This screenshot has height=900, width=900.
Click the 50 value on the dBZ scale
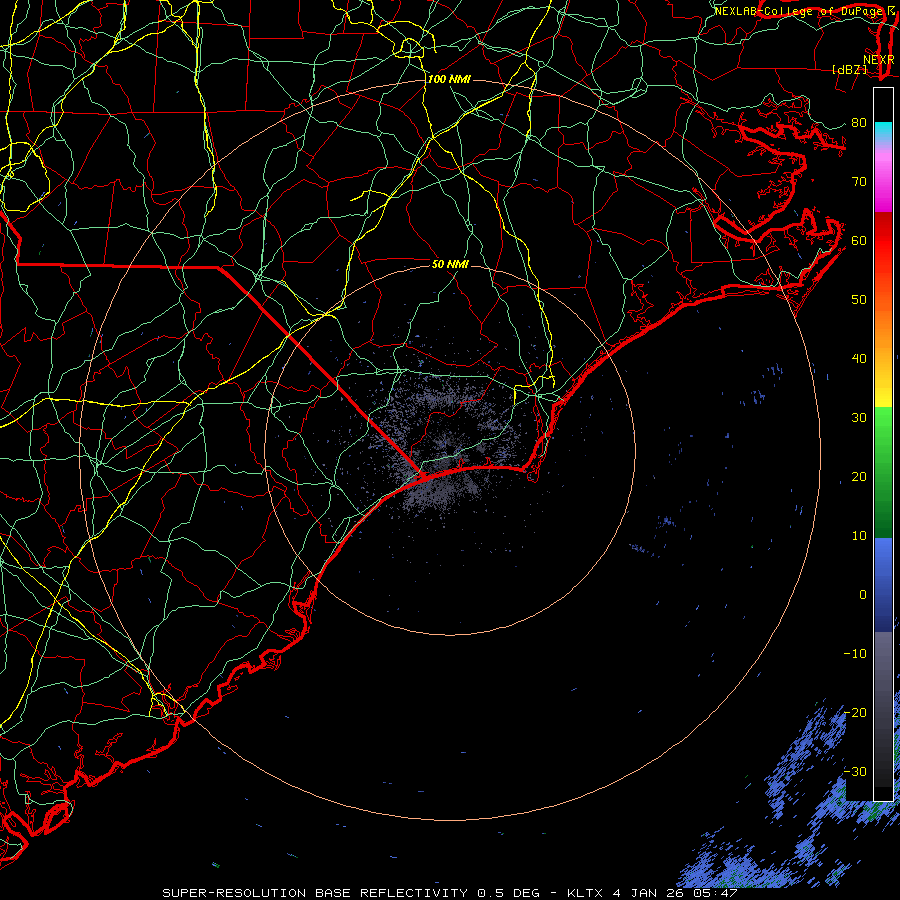pos(859,300)
